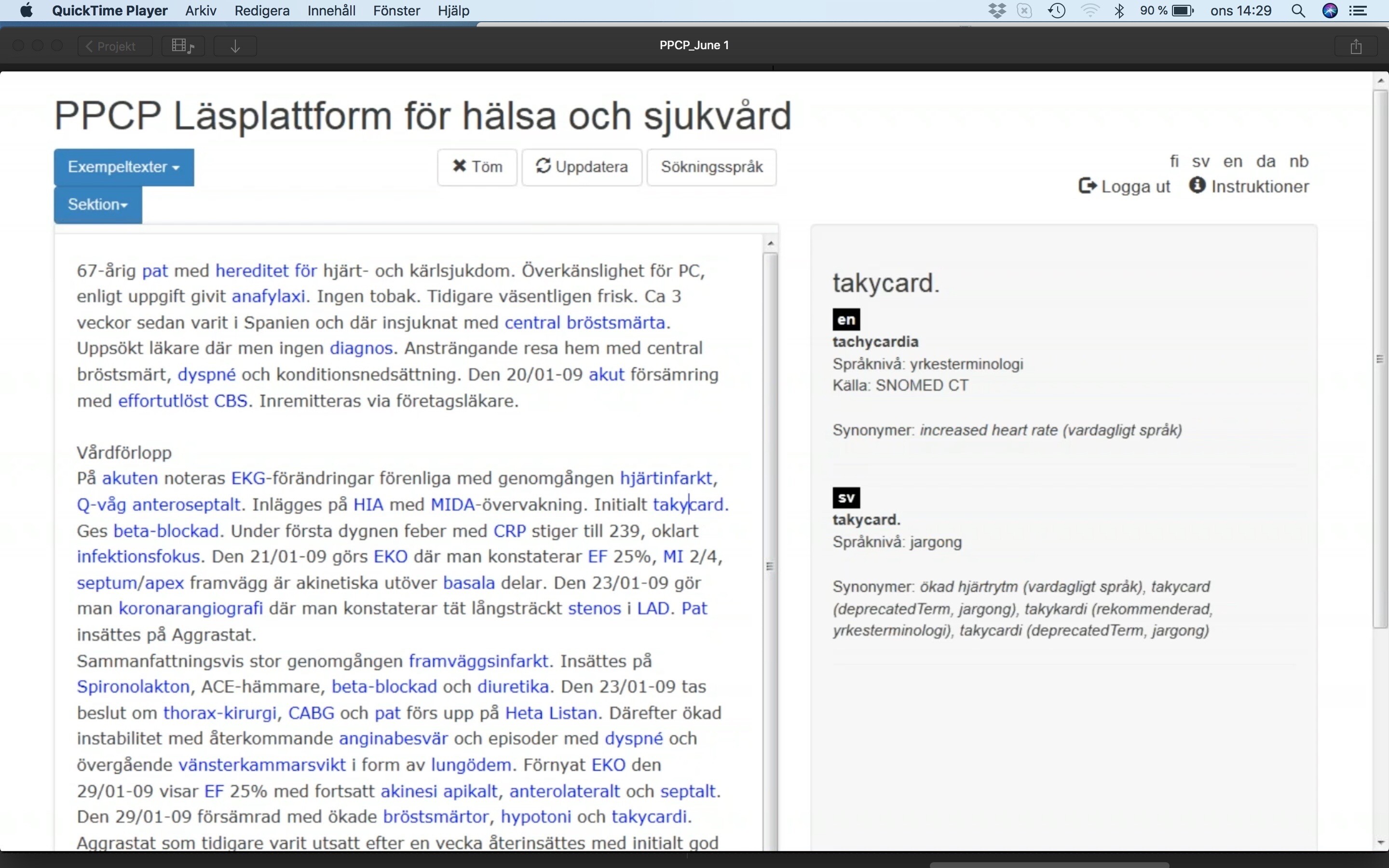
Task: Open Siri from the menu bar
Action: pyautogui.click(x=1330, y=10)
